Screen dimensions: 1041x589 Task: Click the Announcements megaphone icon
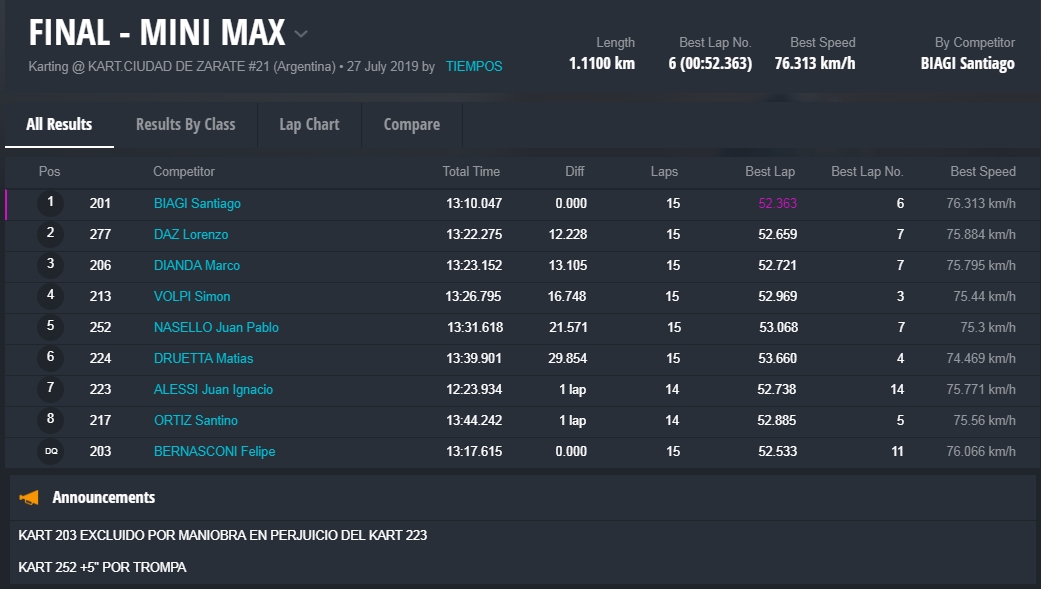click(x=30, y=497)
